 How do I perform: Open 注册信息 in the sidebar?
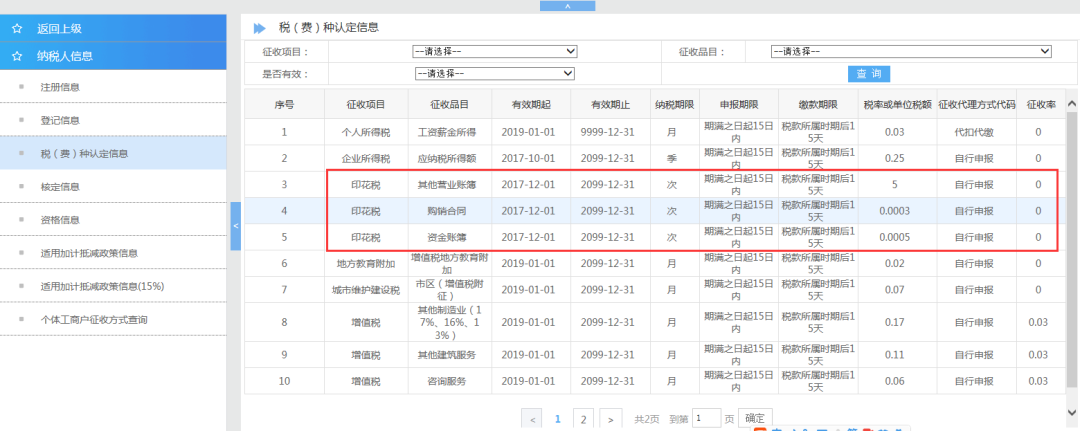tap(113, 87)
